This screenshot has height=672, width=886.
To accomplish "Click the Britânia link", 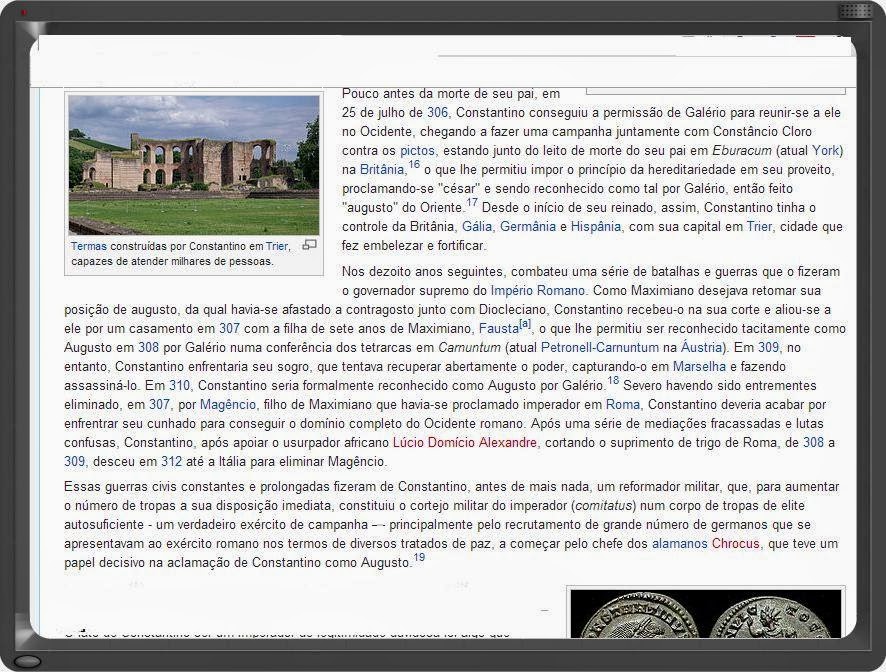I will pyautogui.click(x=382, y=170).
